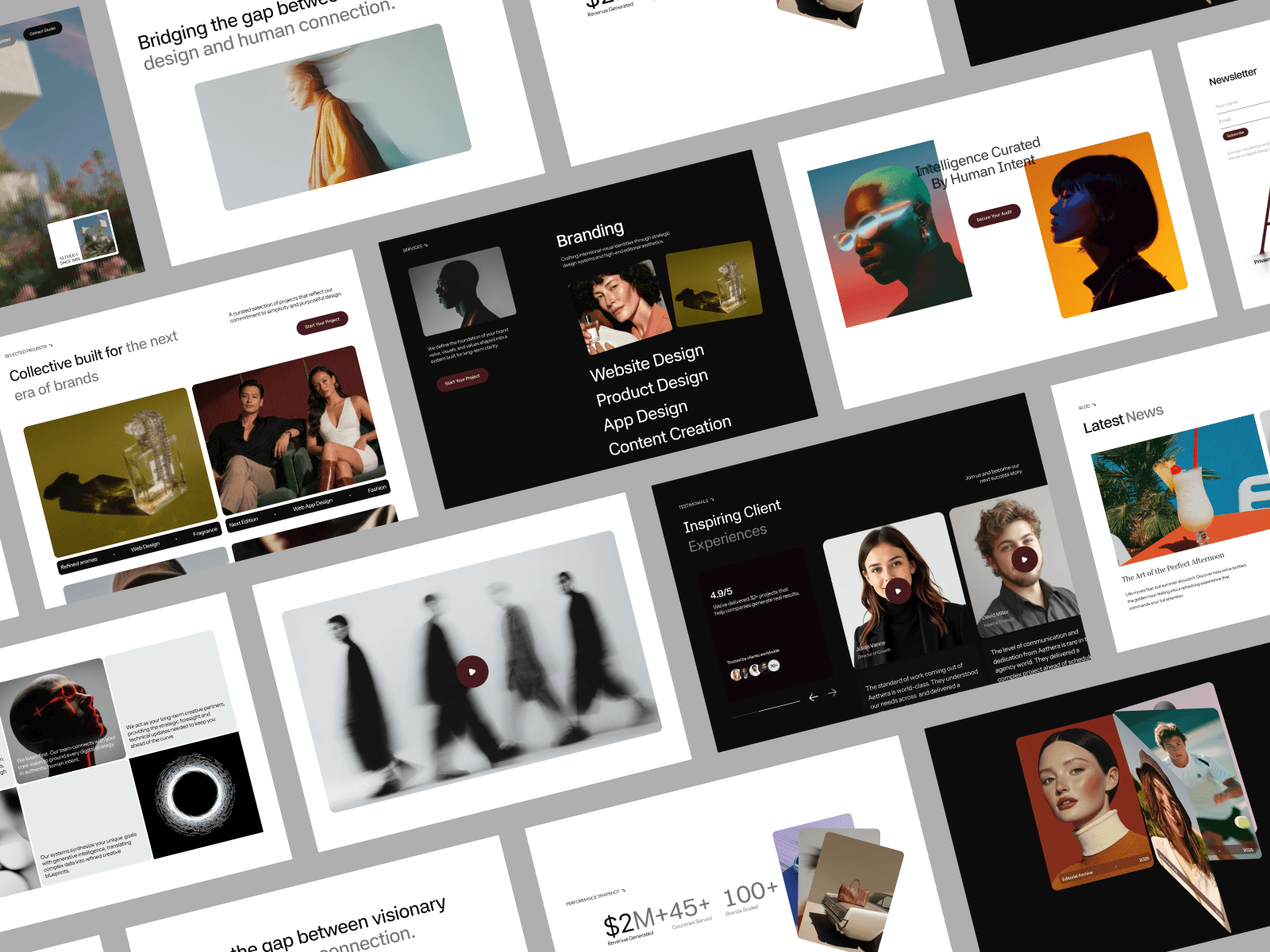
Task: Click the "4.9/5" rating text
Action: [721, 593]
